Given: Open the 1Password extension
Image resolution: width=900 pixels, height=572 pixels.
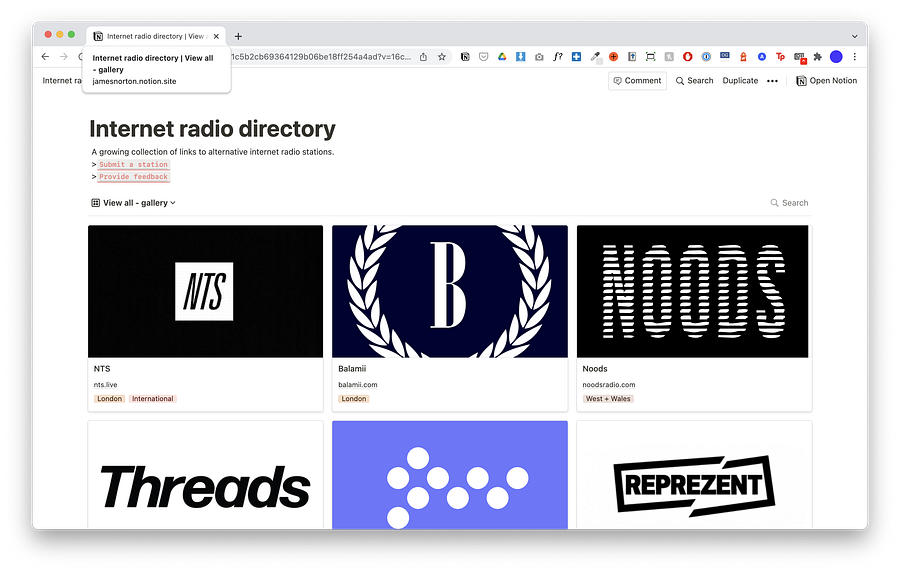Looking at the screenshot, I should 707,57.
